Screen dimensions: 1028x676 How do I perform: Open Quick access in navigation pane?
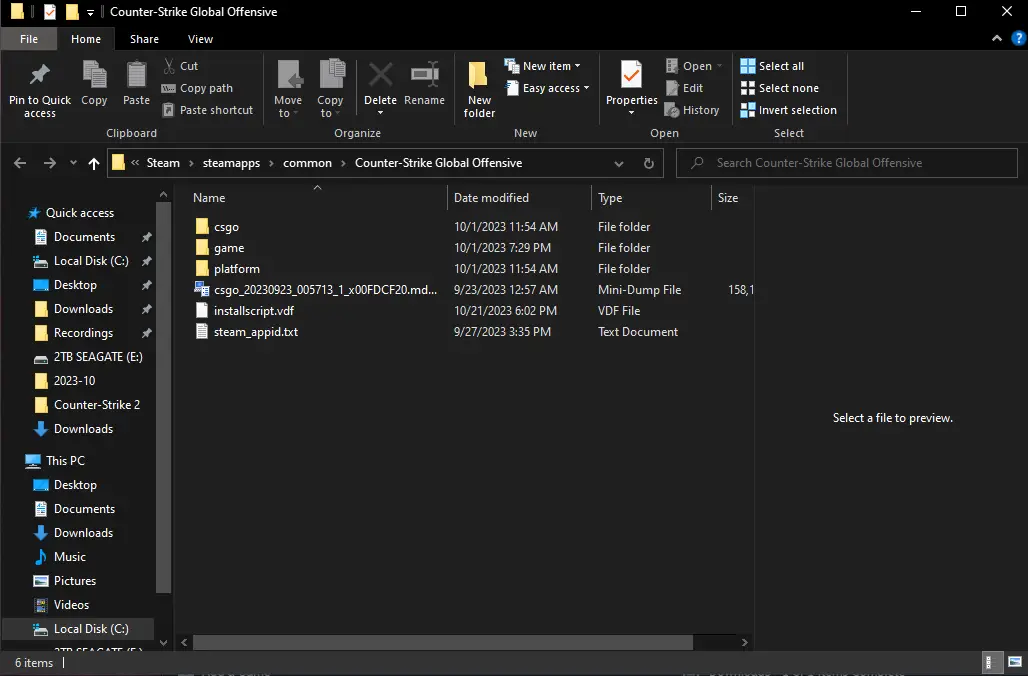point(79,212)
